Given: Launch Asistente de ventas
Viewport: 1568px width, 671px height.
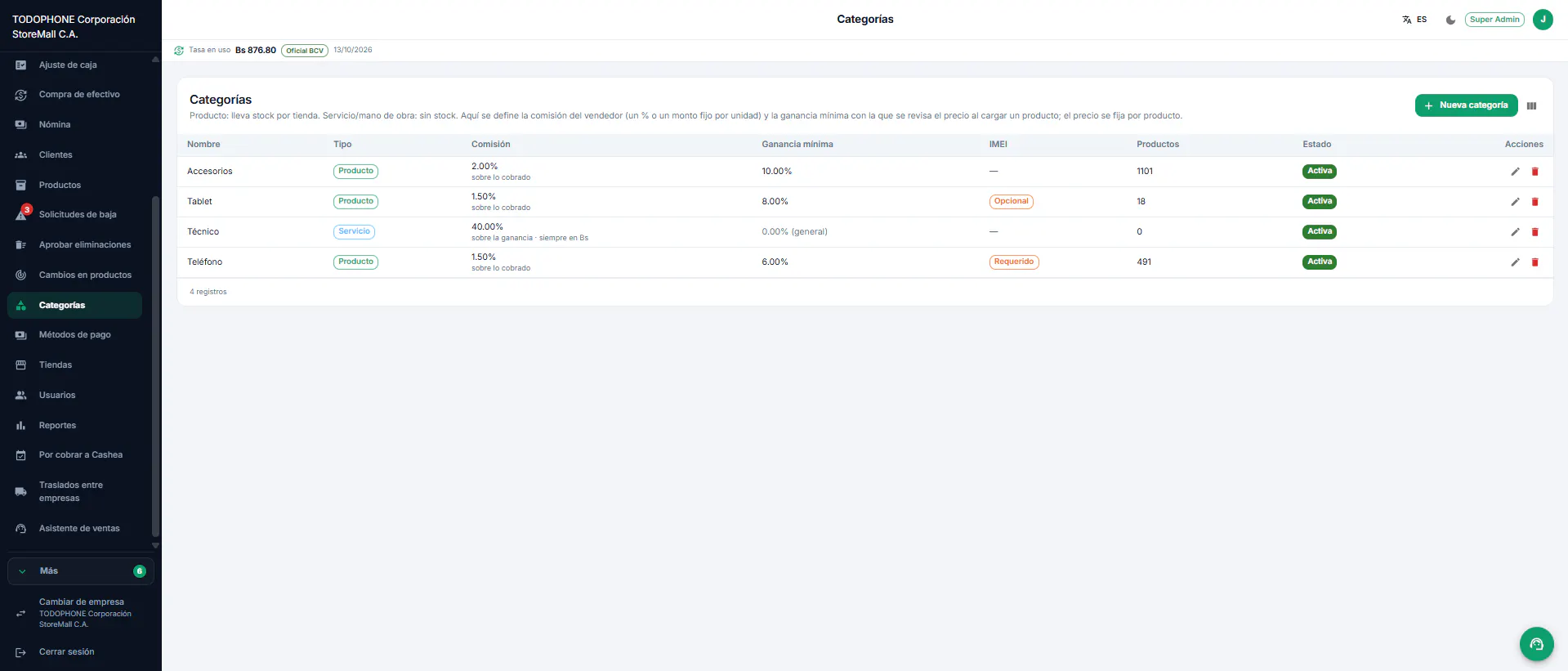Looking at the screenshot, I should (75, 529).
